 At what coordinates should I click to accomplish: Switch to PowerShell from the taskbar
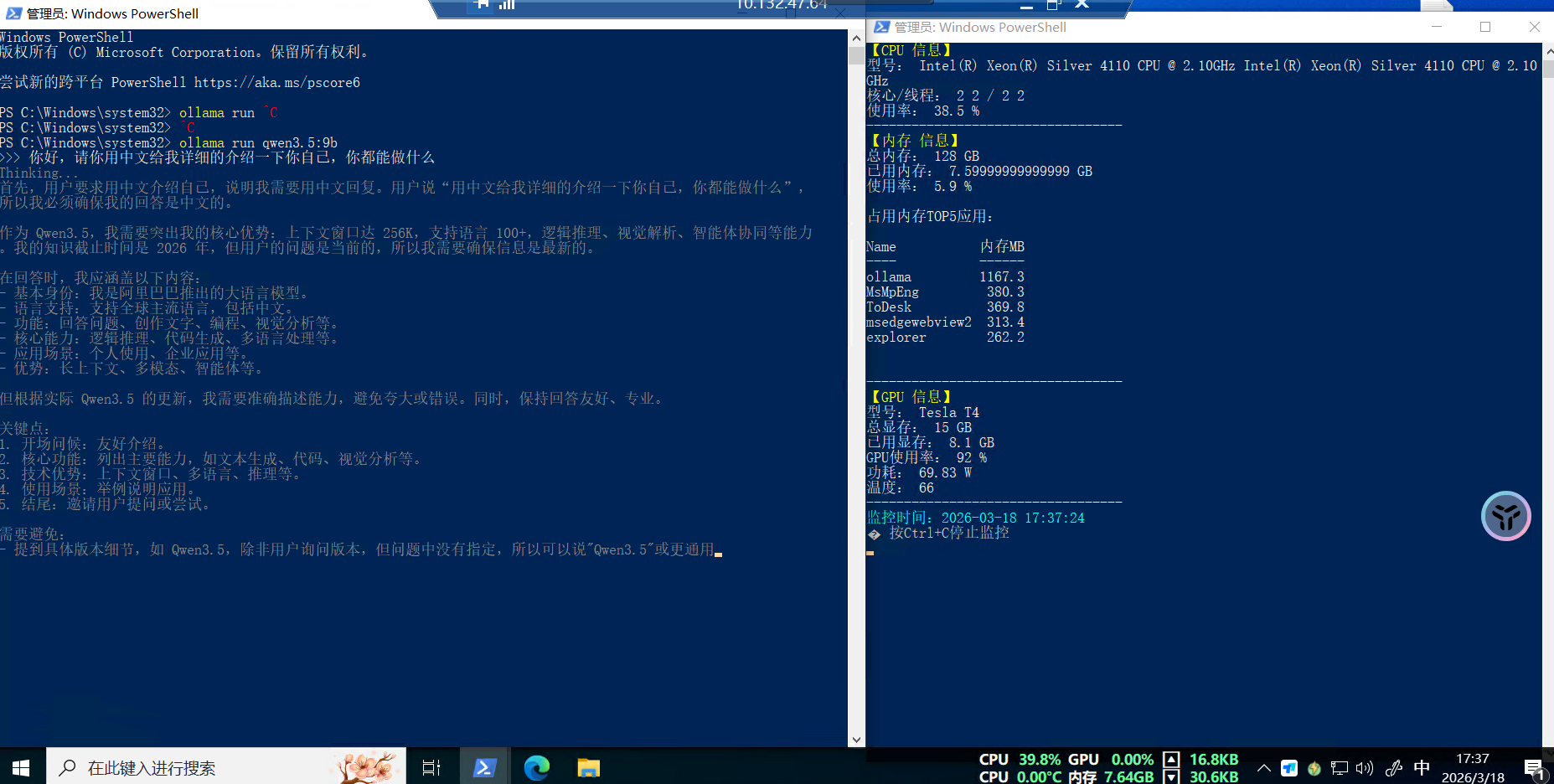click(484, 767)
